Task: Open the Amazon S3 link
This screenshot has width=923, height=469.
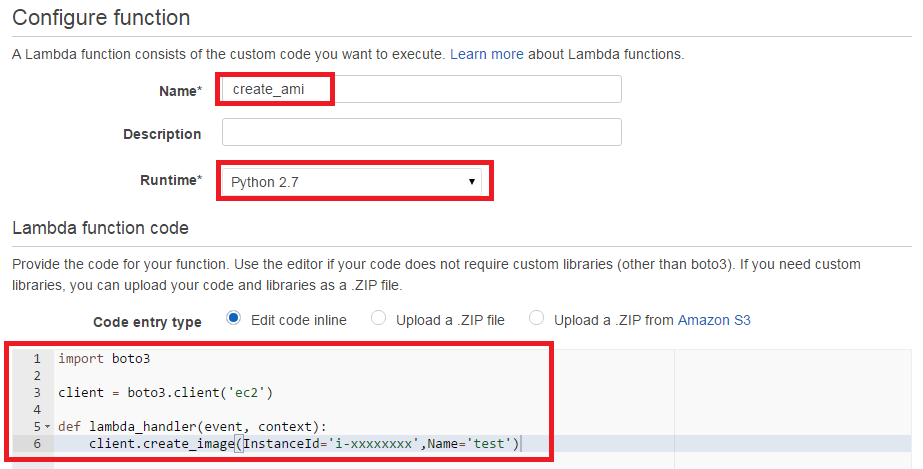Action: tap(714, 320)
